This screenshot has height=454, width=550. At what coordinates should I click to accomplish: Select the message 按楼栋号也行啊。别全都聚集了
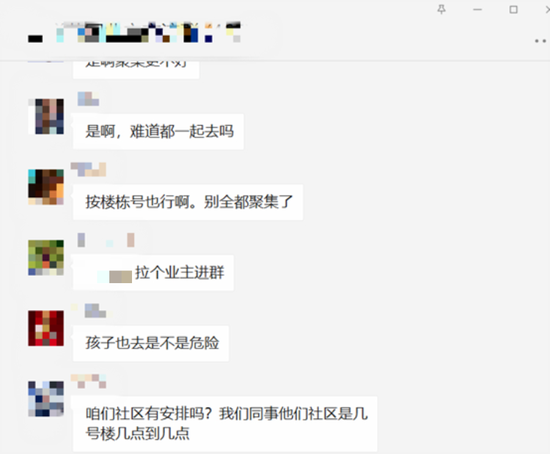(188, 202)
